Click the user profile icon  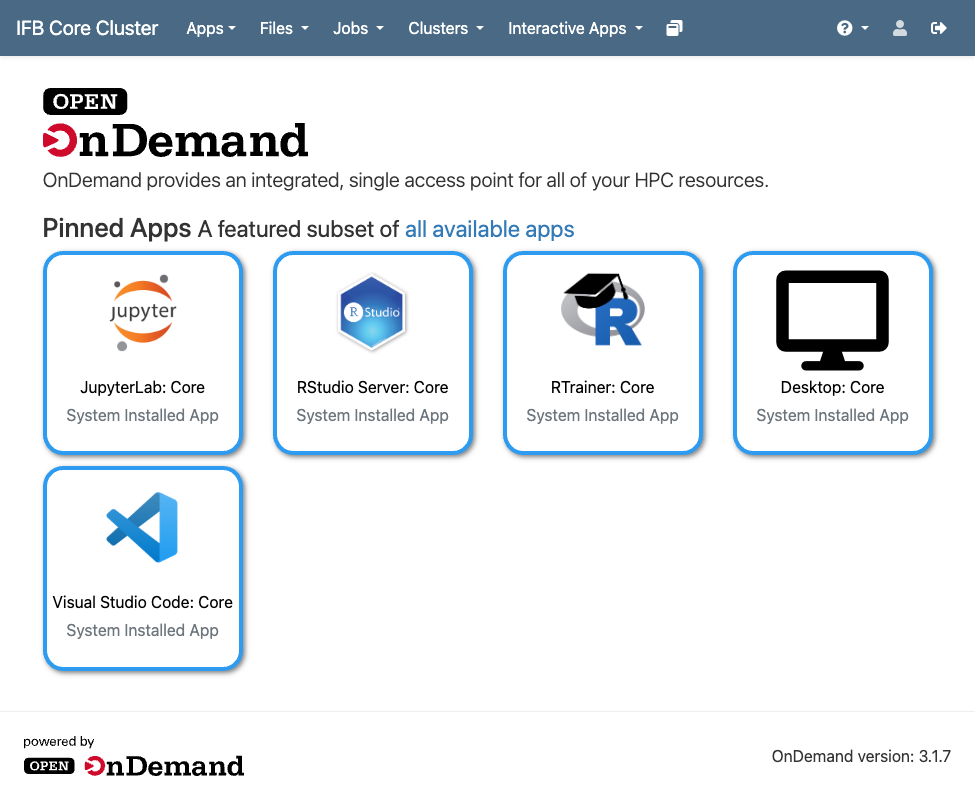[899, 28]
